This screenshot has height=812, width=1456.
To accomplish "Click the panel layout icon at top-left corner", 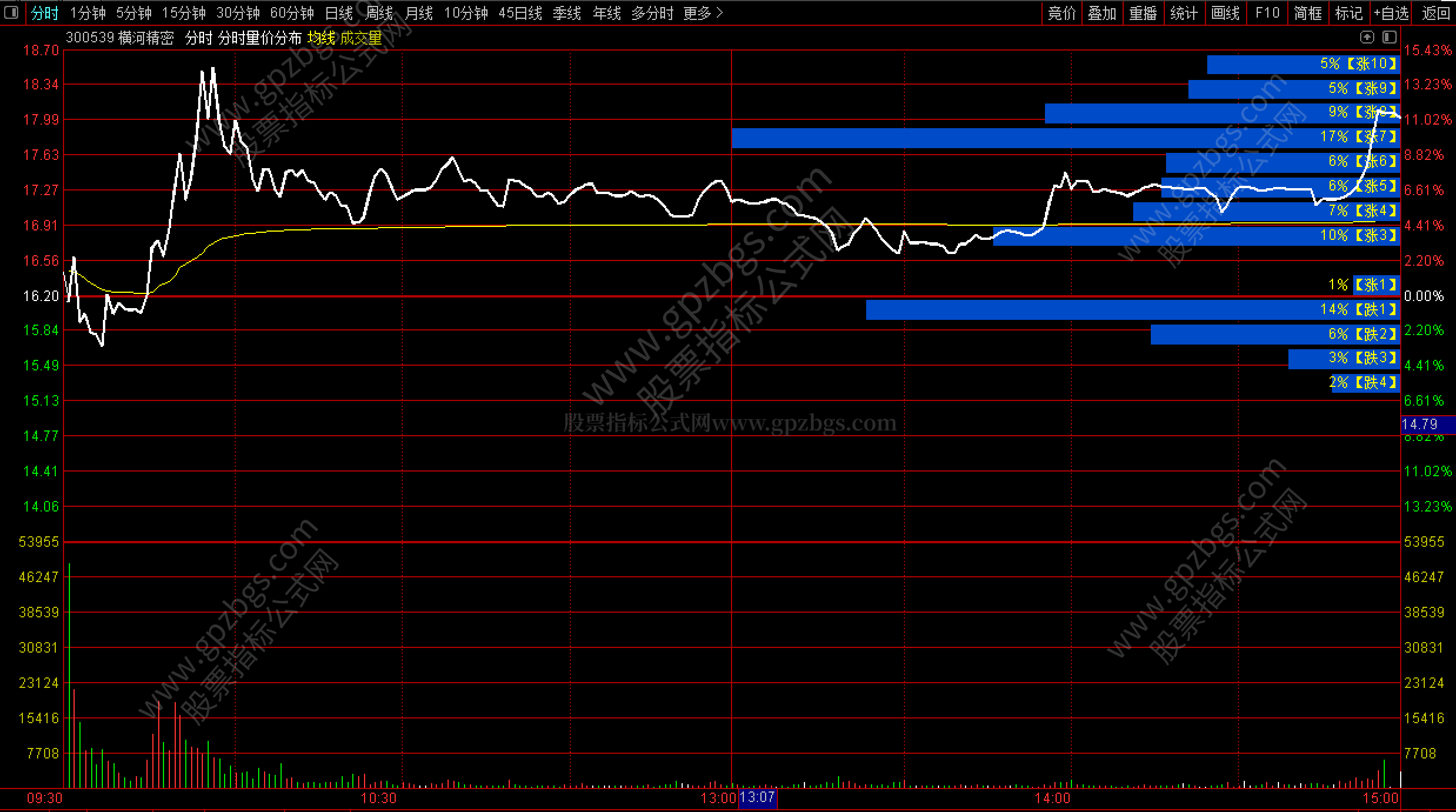I will coord(11,12).
